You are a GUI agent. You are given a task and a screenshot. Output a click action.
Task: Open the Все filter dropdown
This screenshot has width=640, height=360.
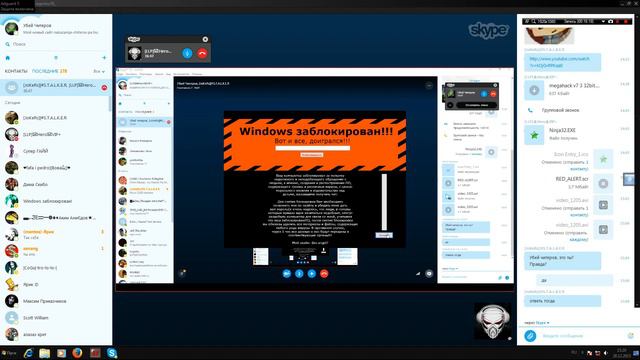98,71
